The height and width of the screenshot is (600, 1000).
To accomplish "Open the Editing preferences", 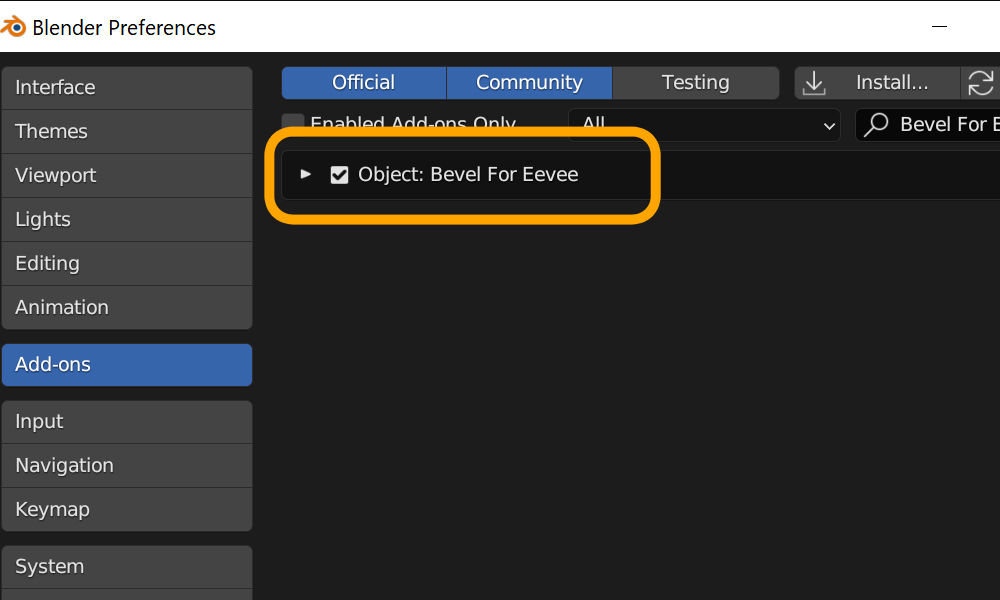I will pyautogui.click(x=127, y=263).
